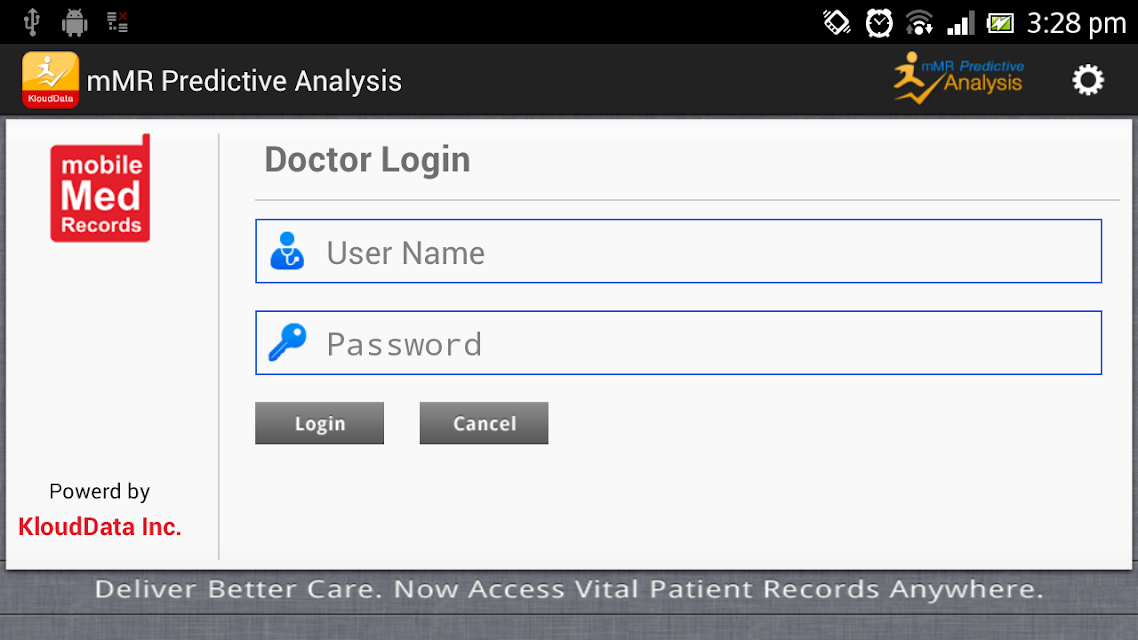Viewport: 1138px width, 640px height.
Task: Click the Cancel button
Action: [484, 423]
